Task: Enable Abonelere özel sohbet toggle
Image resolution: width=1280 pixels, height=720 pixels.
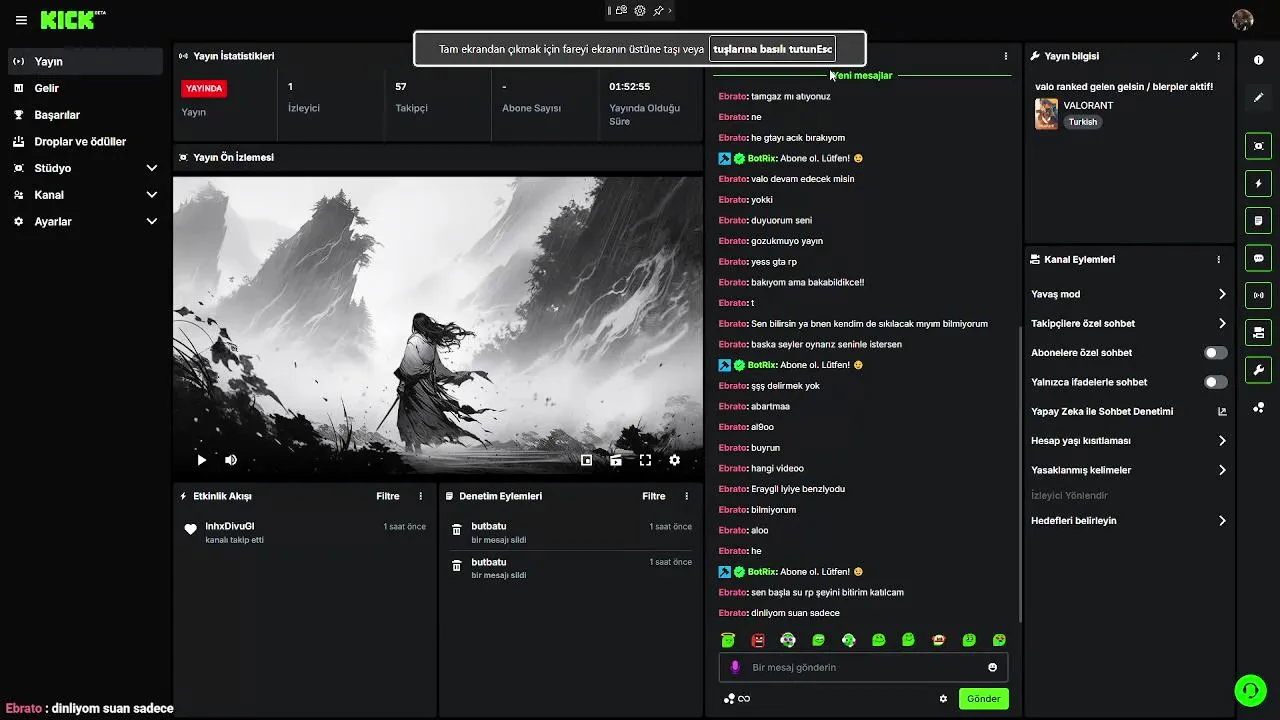Action: pos(1215,353)
